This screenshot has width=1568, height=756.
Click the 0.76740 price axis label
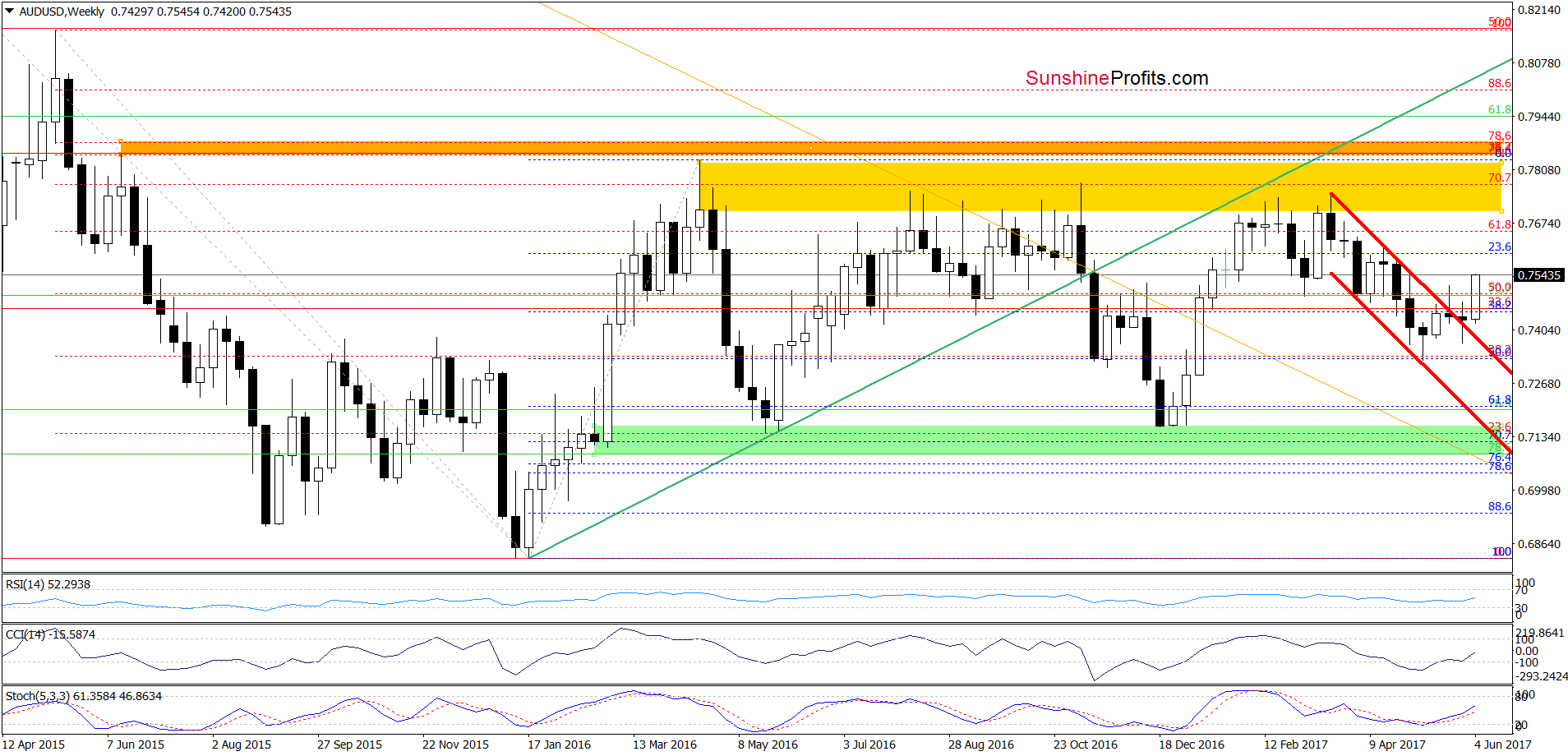click(x=1538, y=224)
